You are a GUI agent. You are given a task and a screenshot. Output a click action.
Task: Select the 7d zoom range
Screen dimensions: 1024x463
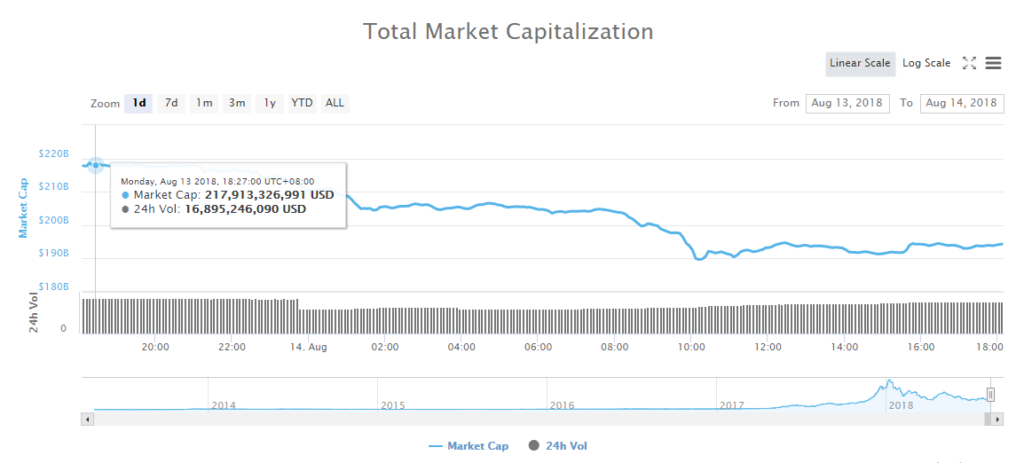click(172, 103)
